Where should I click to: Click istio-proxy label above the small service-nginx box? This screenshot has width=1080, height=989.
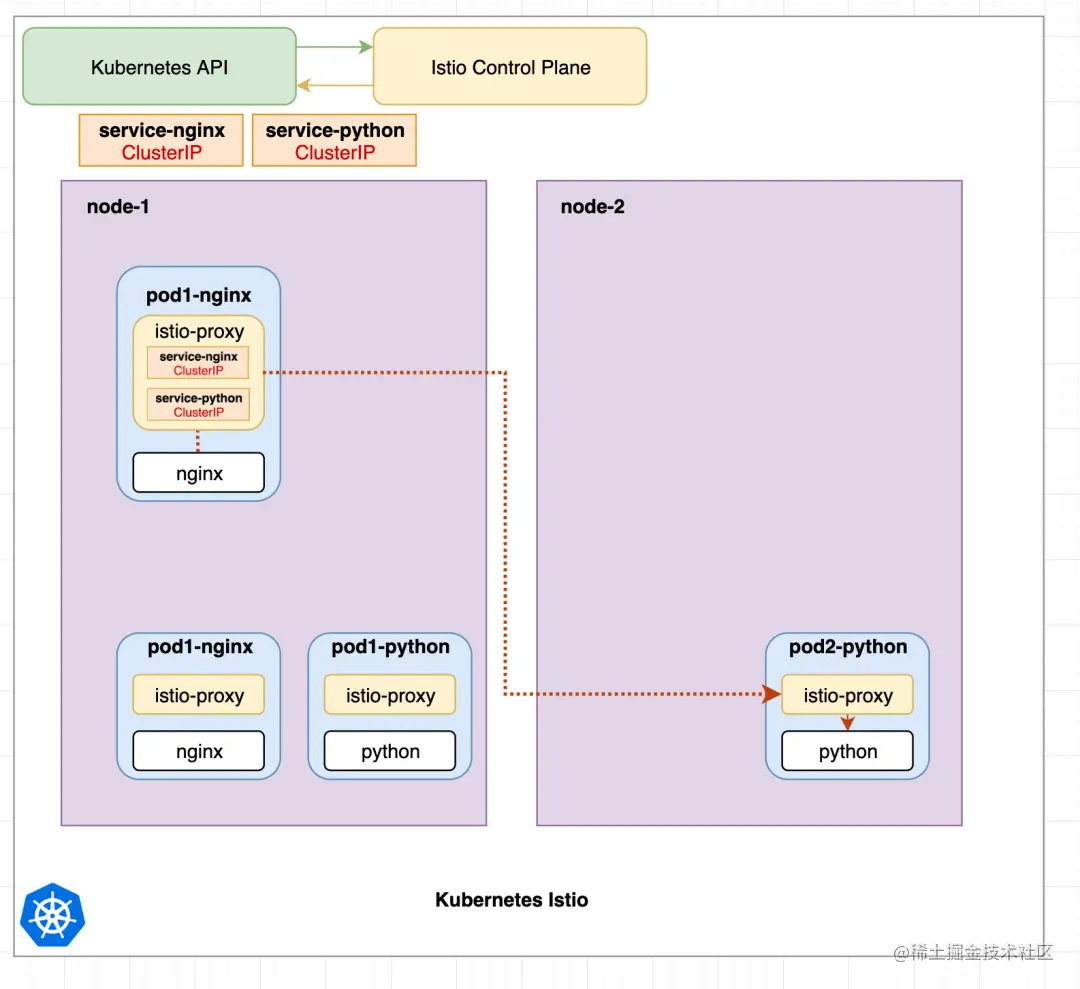point(199,331)
